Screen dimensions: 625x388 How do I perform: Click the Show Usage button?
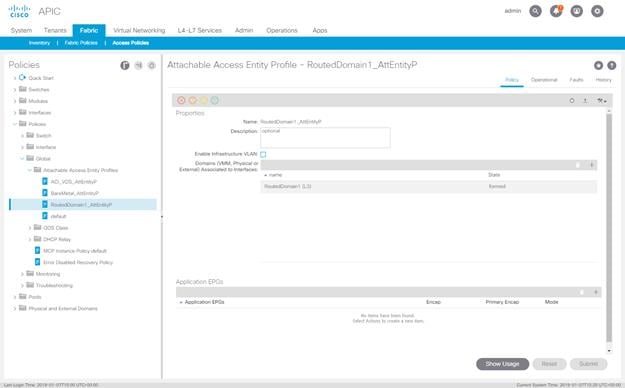coord(503,364)
